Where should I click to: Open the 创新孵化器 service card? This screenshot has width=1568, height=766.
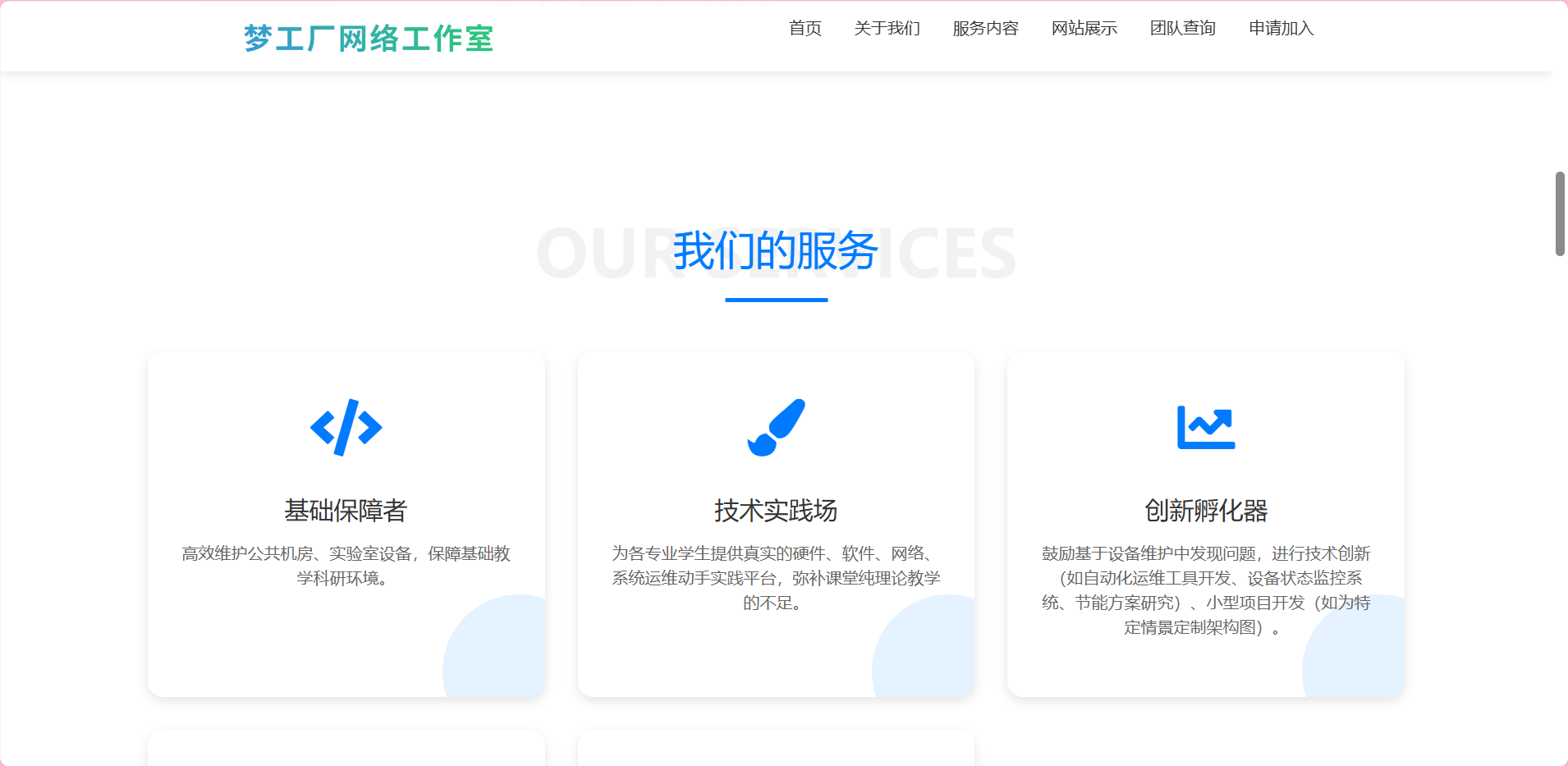point(1205,523)
